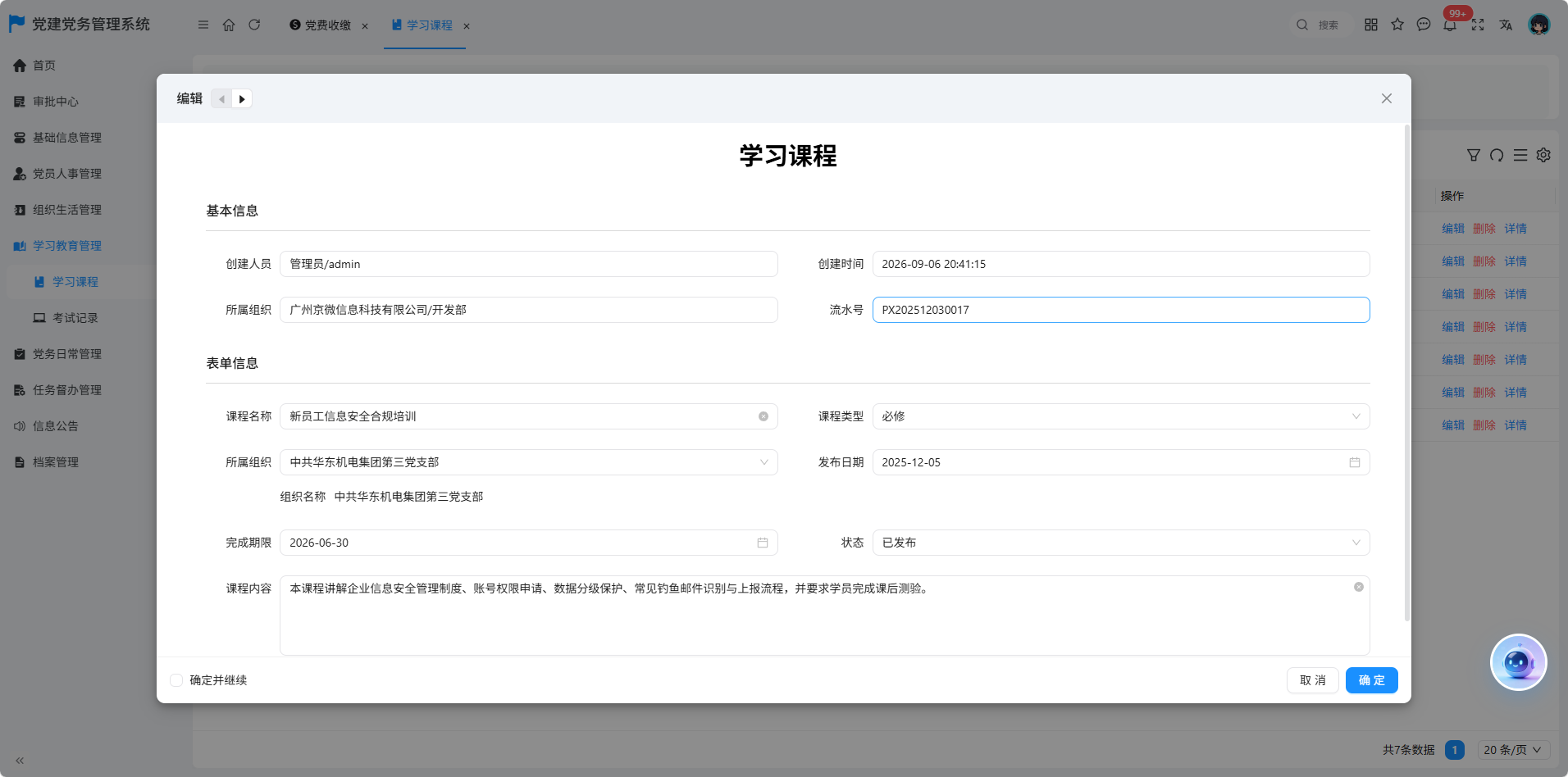Expand the 状态 dropdown showing 已发布
Image resolution: width=1568 pixels, height=777 pixels.
pyautogui.click(x=1121, y=543)
